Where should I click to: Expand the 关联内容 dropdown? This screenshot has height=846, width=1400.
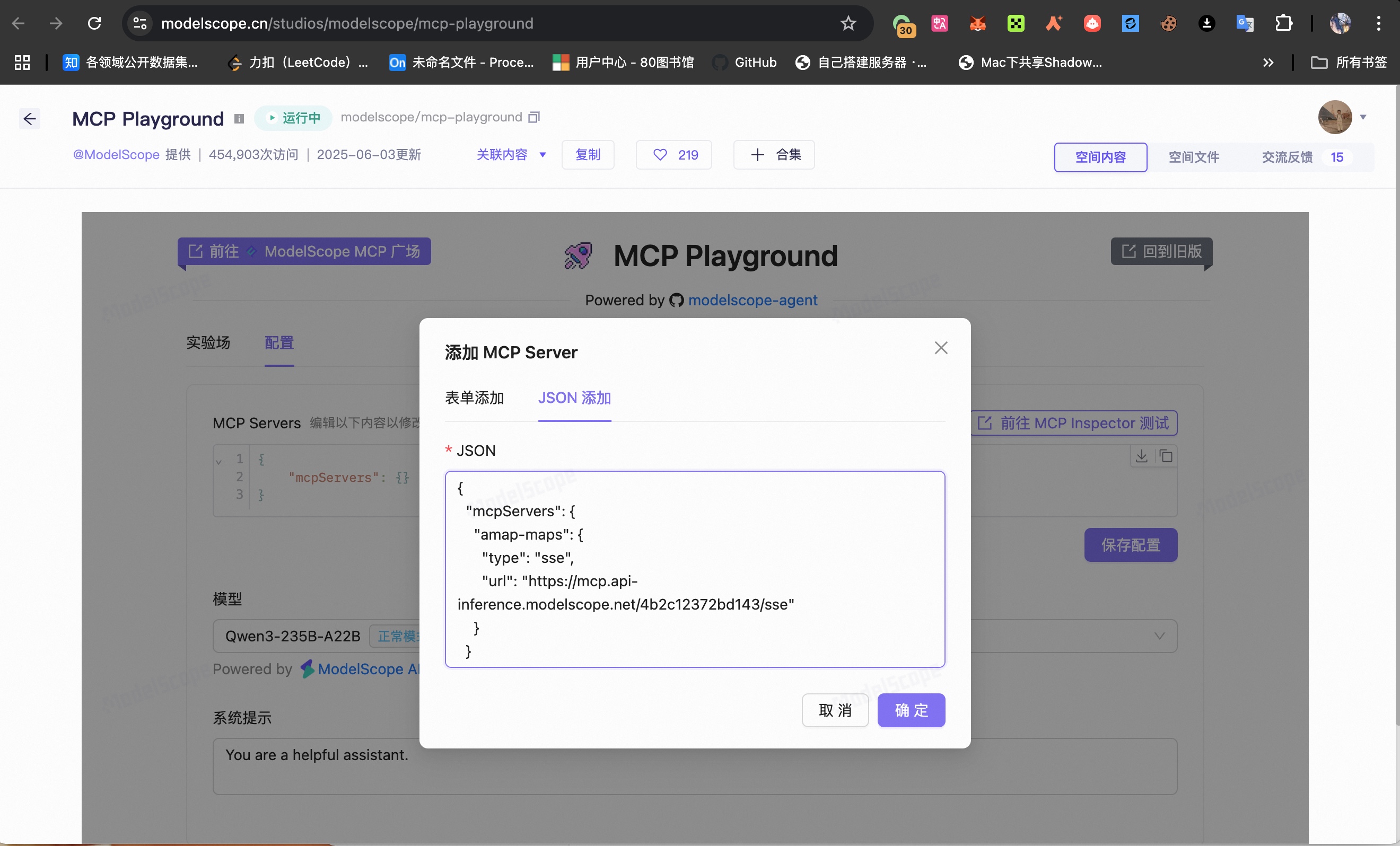point(511,154)
